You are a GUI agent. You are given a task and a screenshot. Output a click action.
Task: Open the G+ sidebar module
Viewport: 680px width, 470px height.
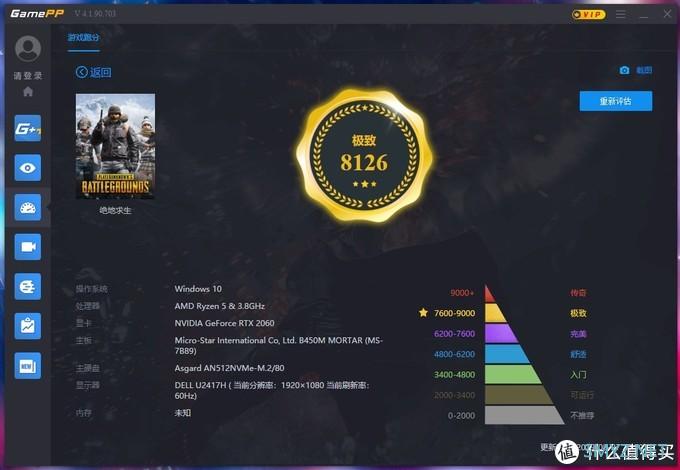(x=28, y=129)
